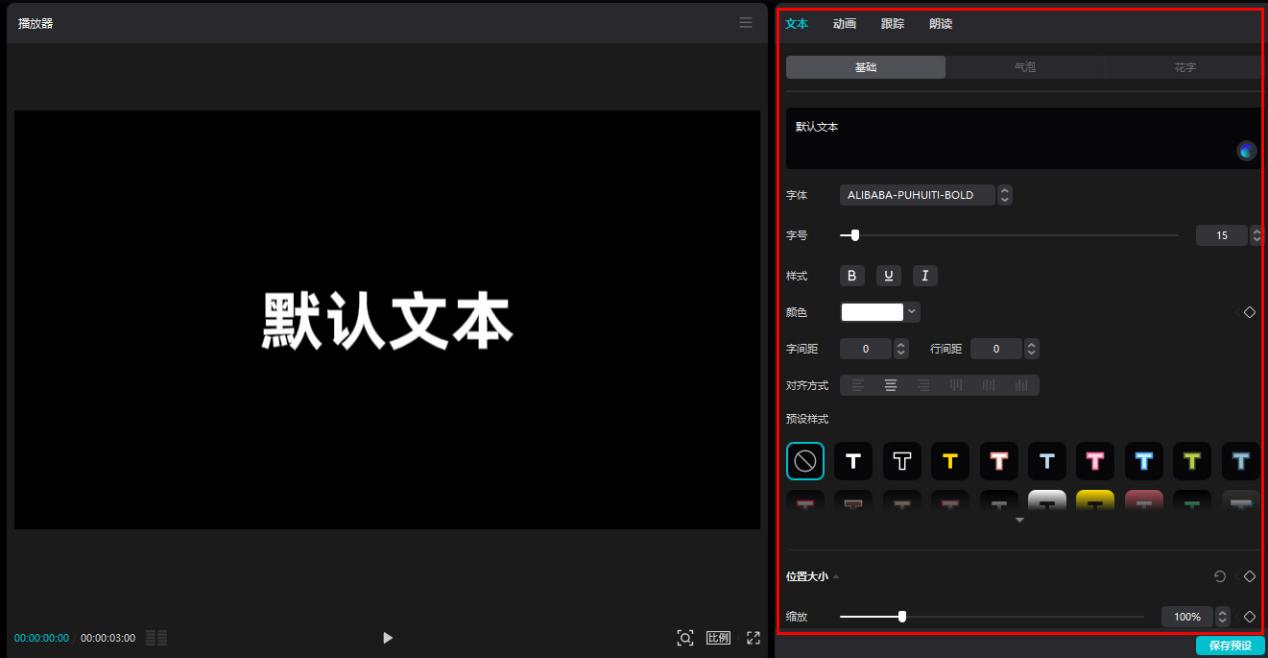Select center alignment for text
This screenshot has width=1268, height=658.
tap(890, 385)
